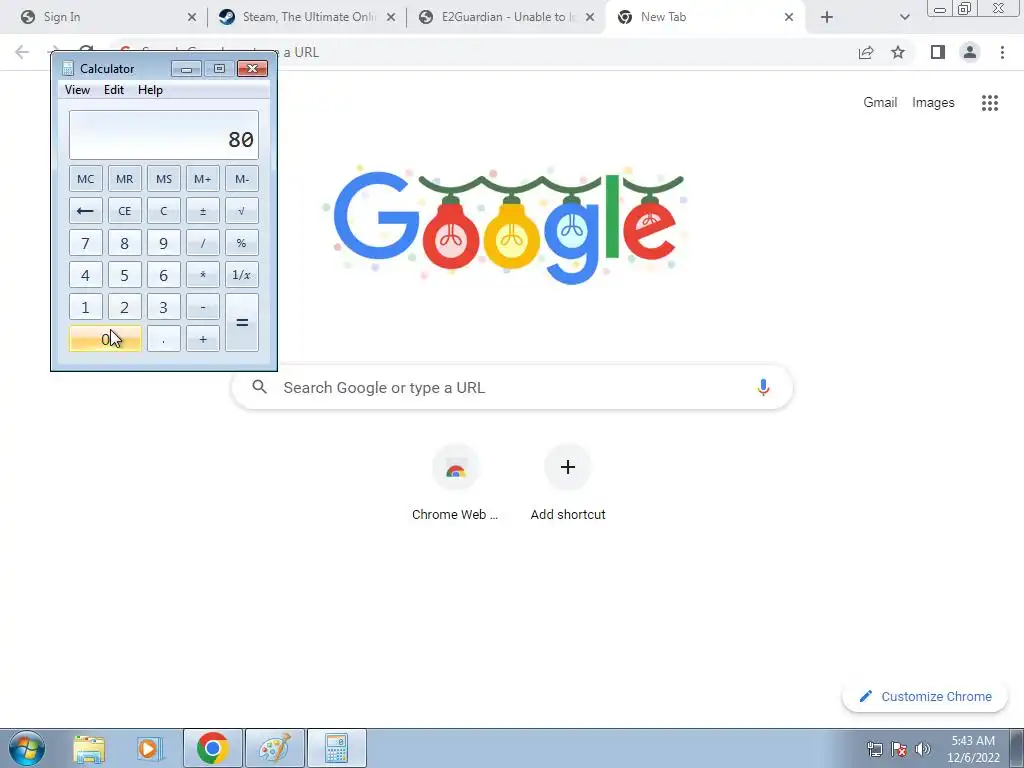Click digit 8 on the Calculator
1024x768 pixels.
(x=125, y=243)
